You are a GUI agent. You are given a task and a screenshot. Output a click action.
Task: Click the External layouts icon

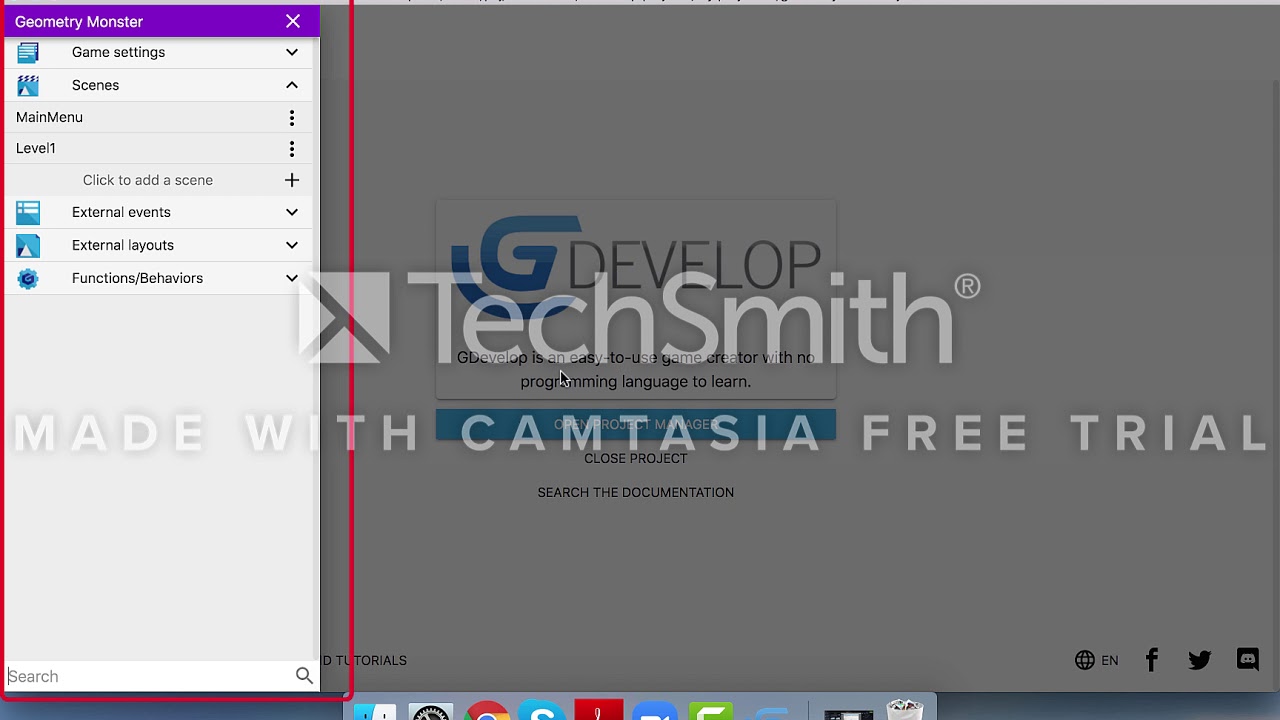(x=28, y=245)
